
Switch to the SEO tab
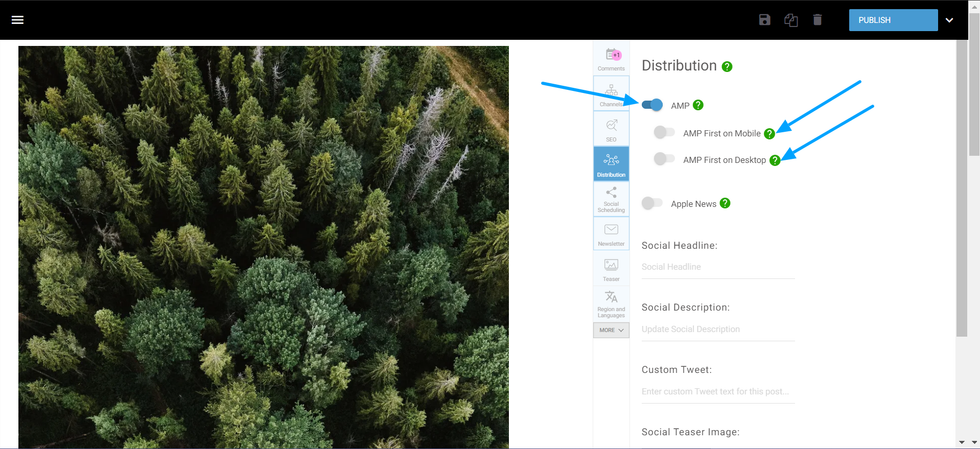[x=611, y=129]
